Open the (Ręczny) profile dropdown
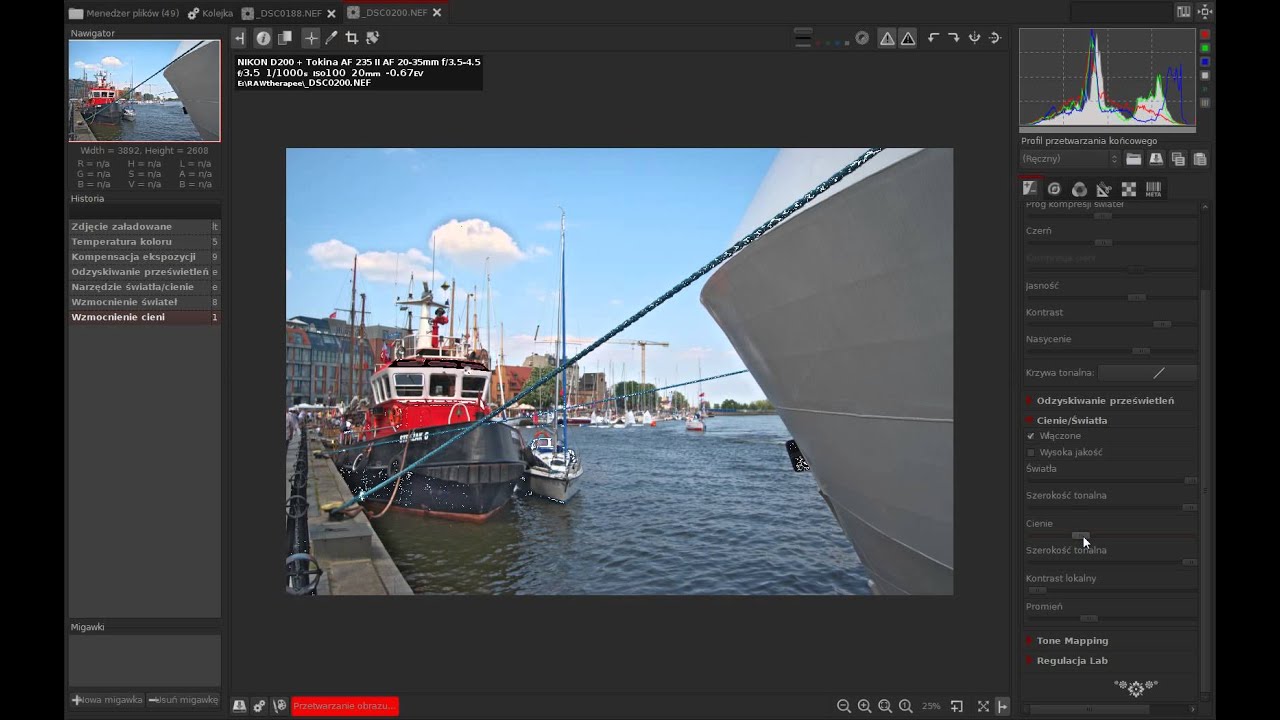The width and height of the screenshot is (1280, 720). coord(1069,159)
